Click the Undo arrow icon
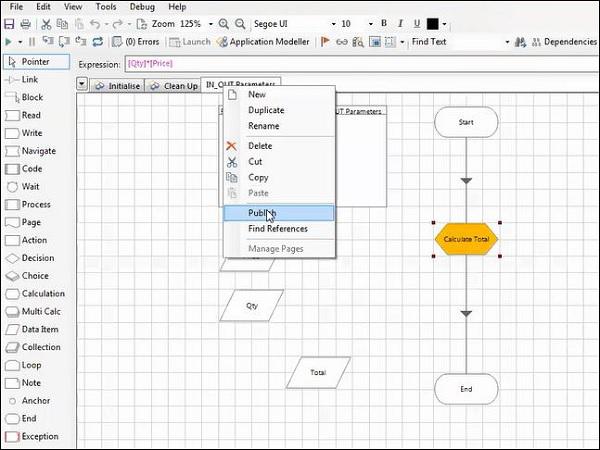This screenshot has height=450, width=600. coord(95,24)
